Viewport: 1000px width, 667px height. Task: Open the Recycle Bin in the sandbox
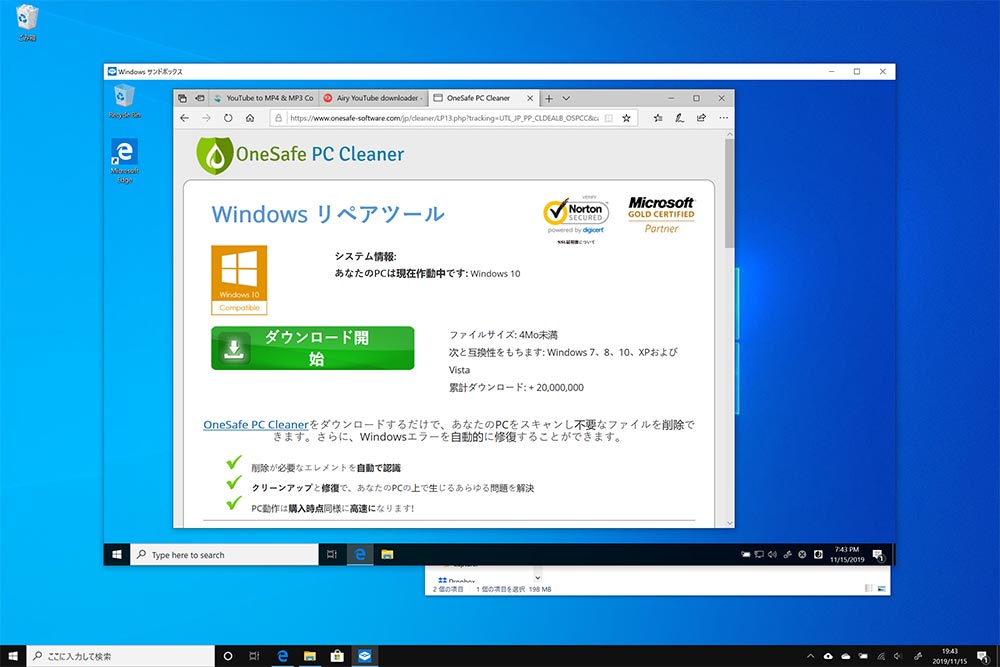click(x=124, y=102)
